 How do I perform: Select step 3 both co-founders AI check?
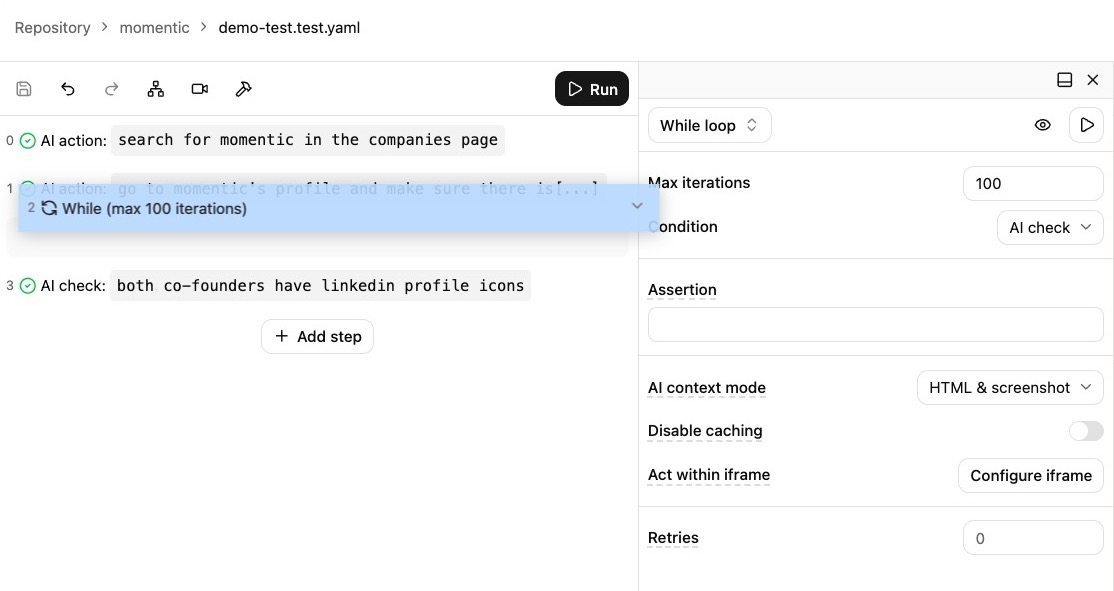tap(320, 286)
